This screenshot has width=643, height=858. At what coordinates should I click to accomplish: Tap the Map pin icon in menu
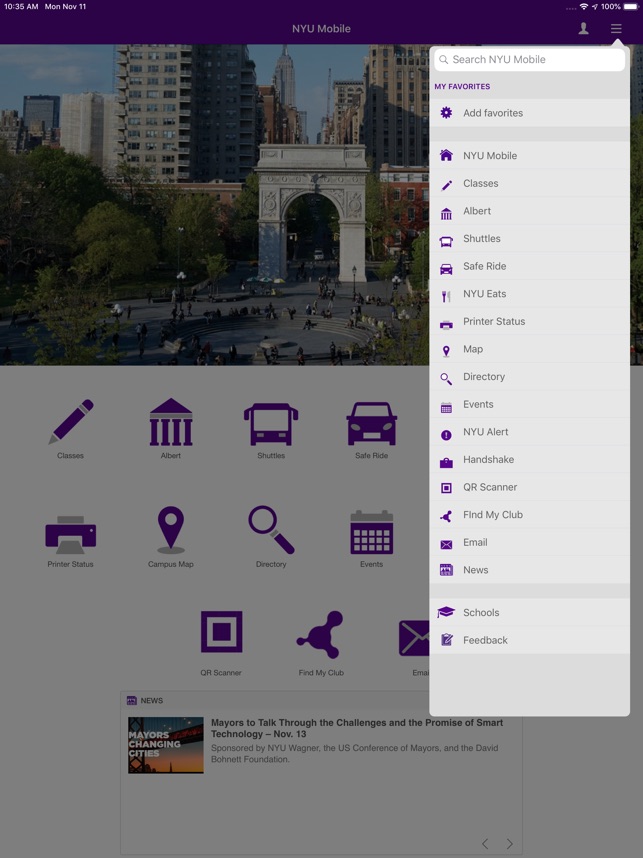(x=446, y=351)
